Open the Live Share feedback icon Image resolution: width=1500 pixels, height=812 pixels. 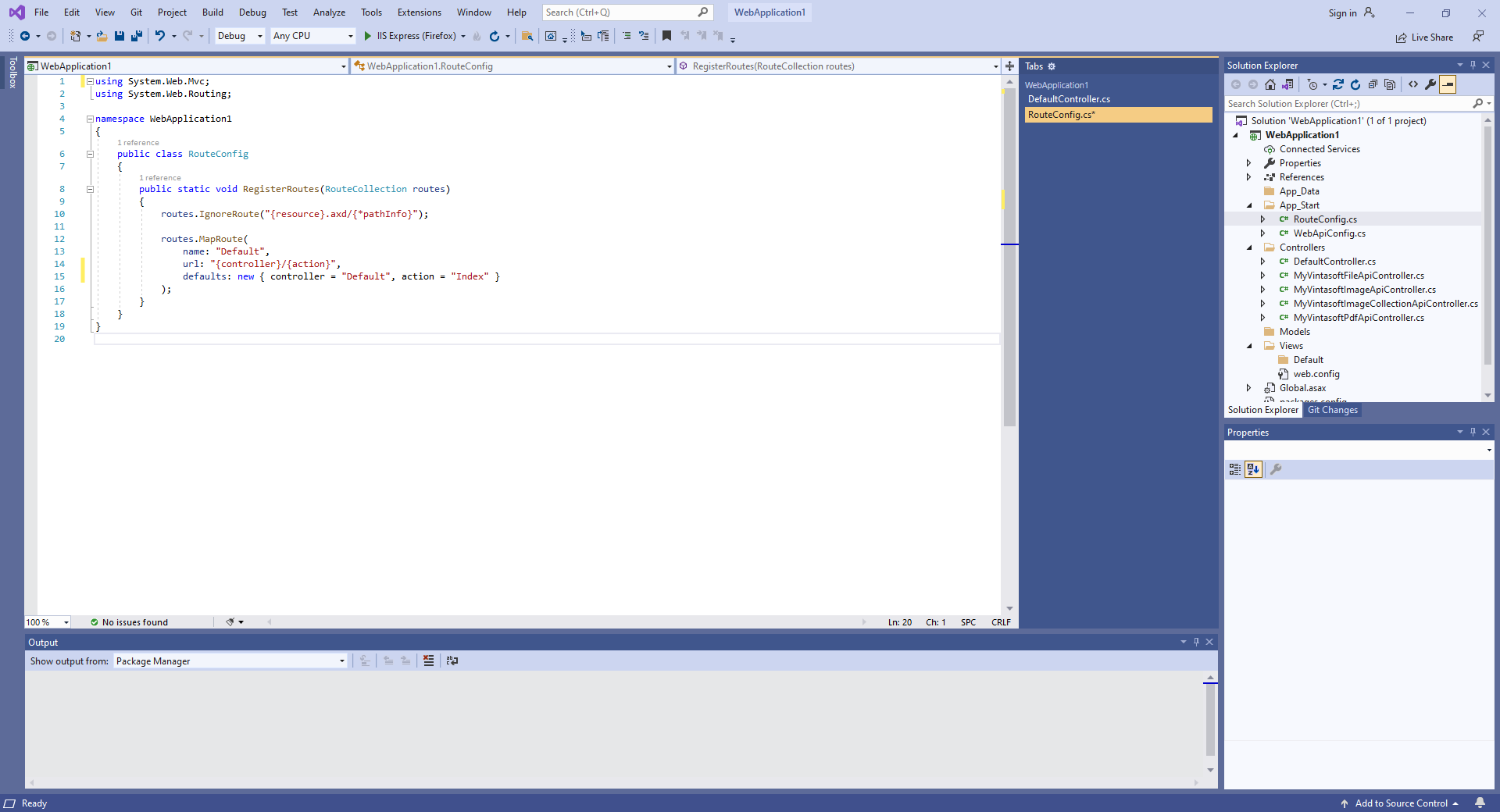[1478, 36]
